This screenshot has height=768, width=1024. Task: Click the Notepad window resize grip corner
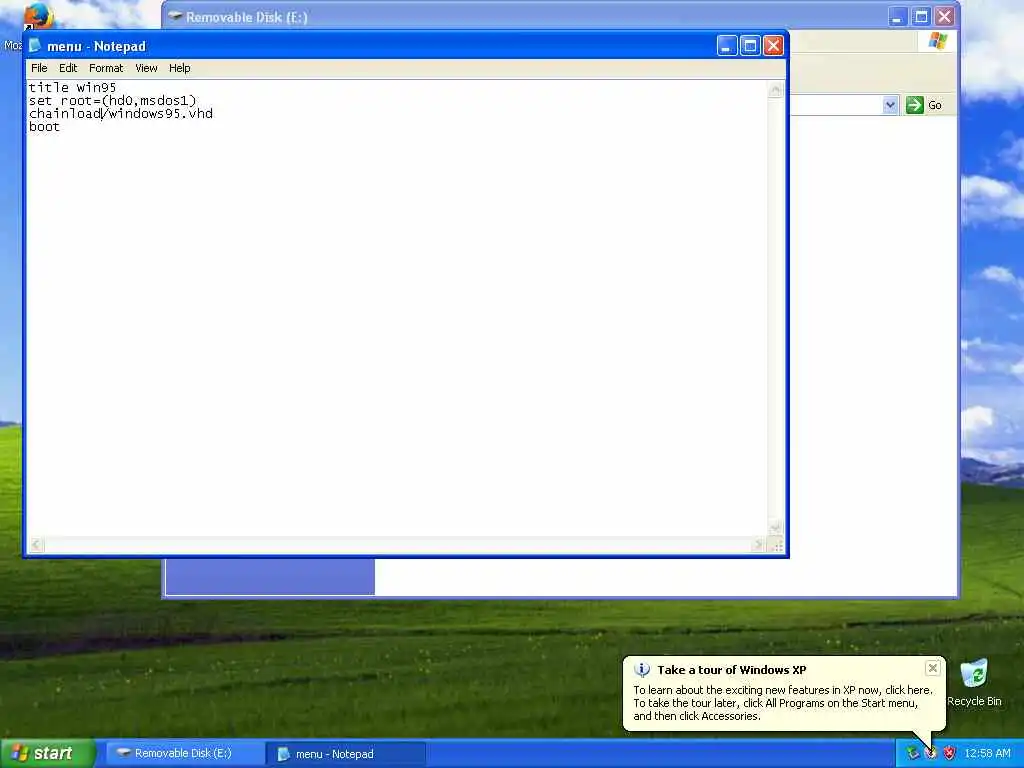(776, 545)
